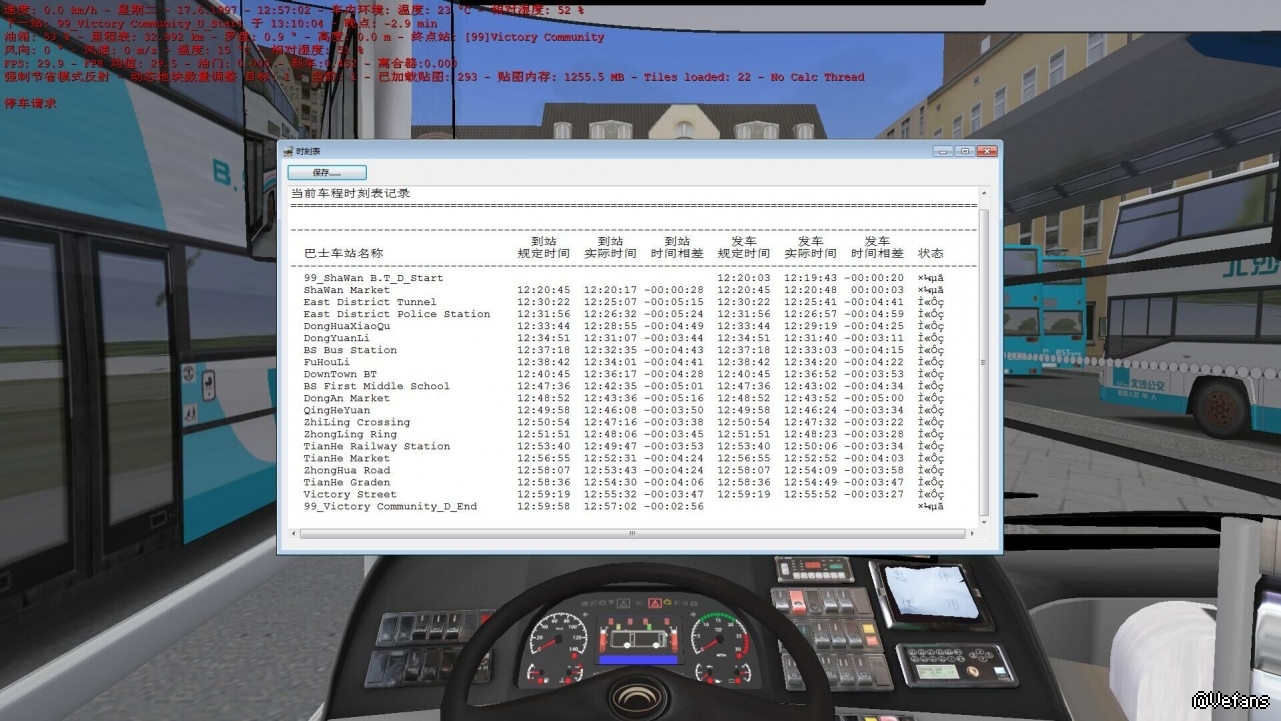Select the DownTown BT station name
This screenshot has height=721, width=1281.
pyautogui.click(x=340, y=374)
